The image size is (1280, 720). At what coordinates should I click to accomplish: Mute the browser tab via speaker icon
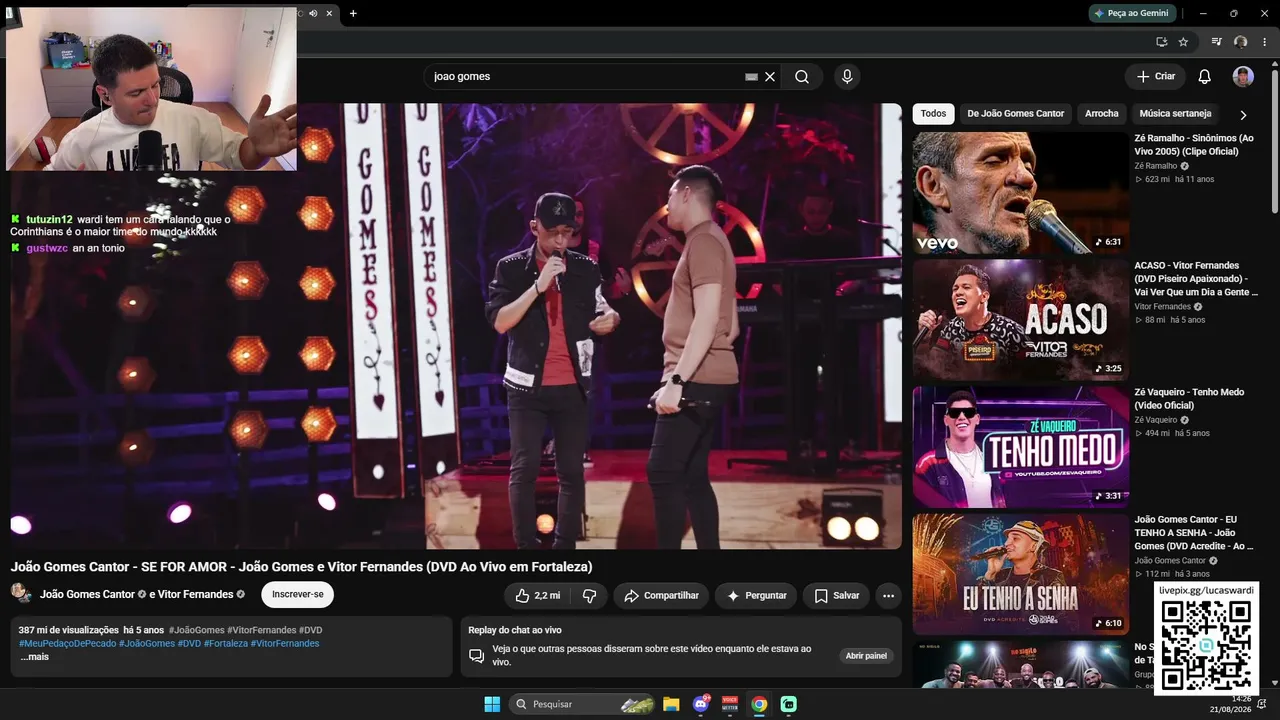313,13
